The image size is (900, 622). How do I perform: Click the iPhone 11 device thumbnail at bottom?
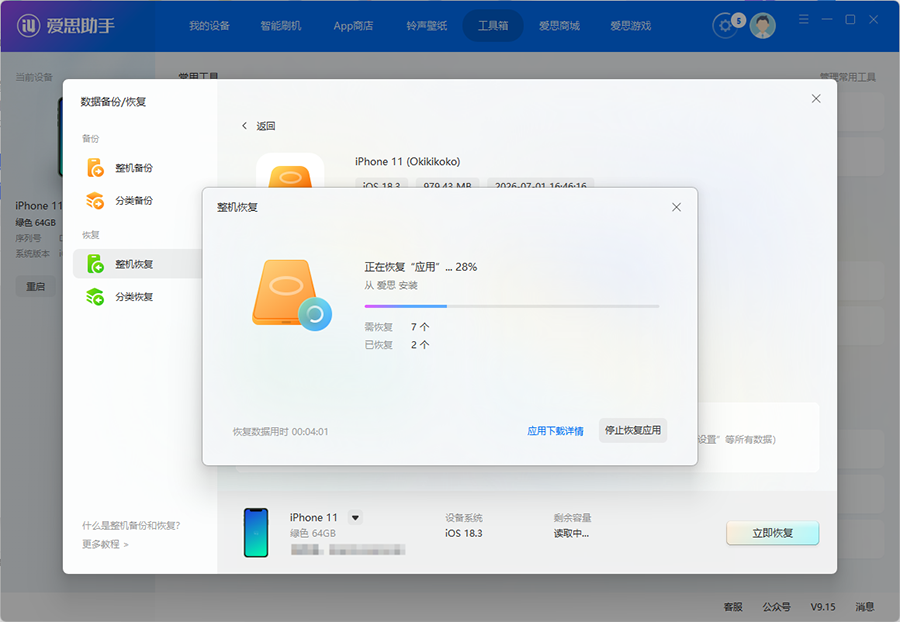pos(256,532)
